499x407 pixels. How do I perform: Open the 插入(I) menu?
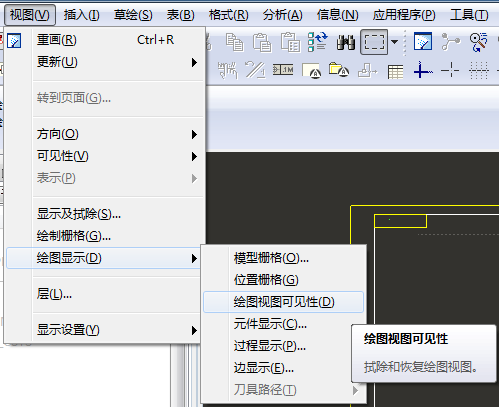[82, 15]
